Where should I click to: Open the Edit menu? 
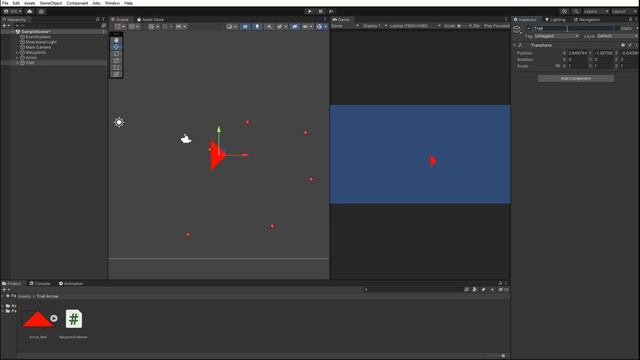(x=16, y=3)
